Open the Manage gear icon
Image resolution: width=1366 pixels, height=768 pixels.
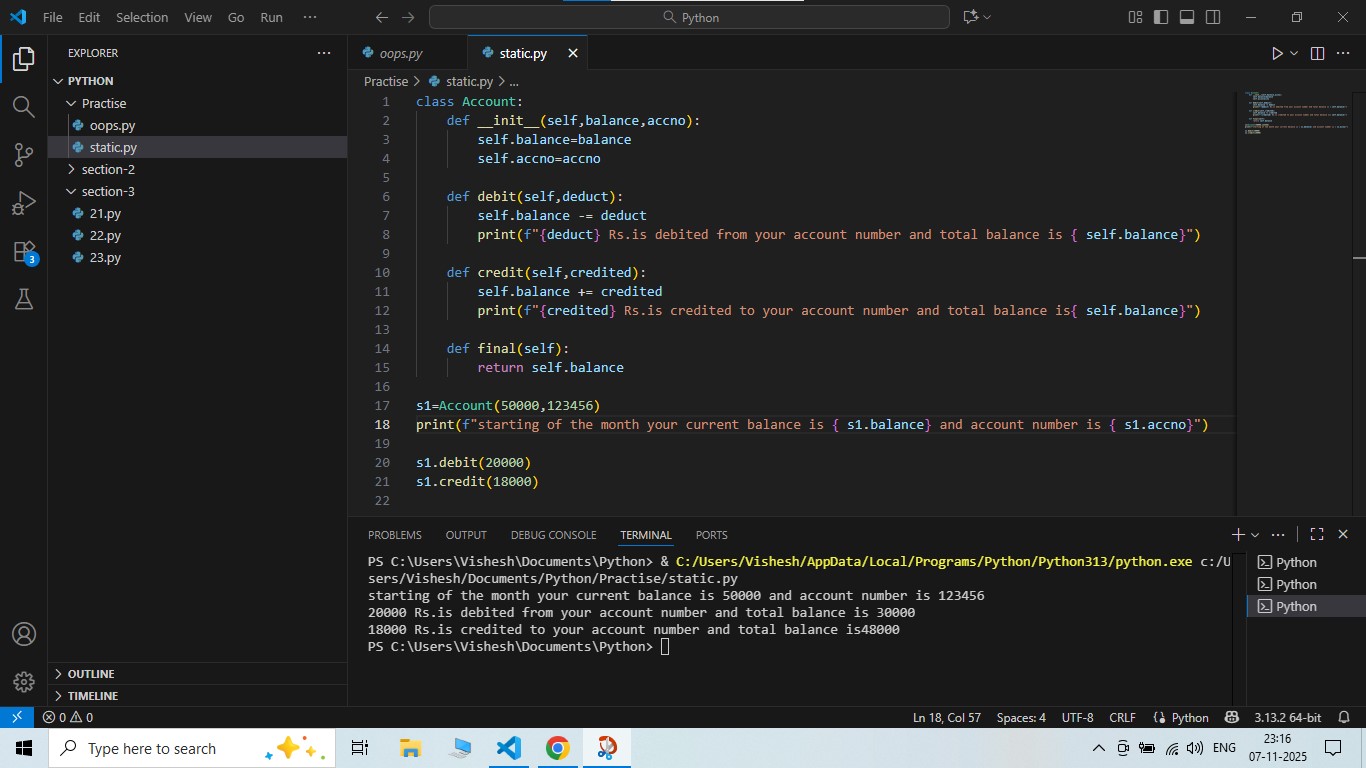point(23,682)
